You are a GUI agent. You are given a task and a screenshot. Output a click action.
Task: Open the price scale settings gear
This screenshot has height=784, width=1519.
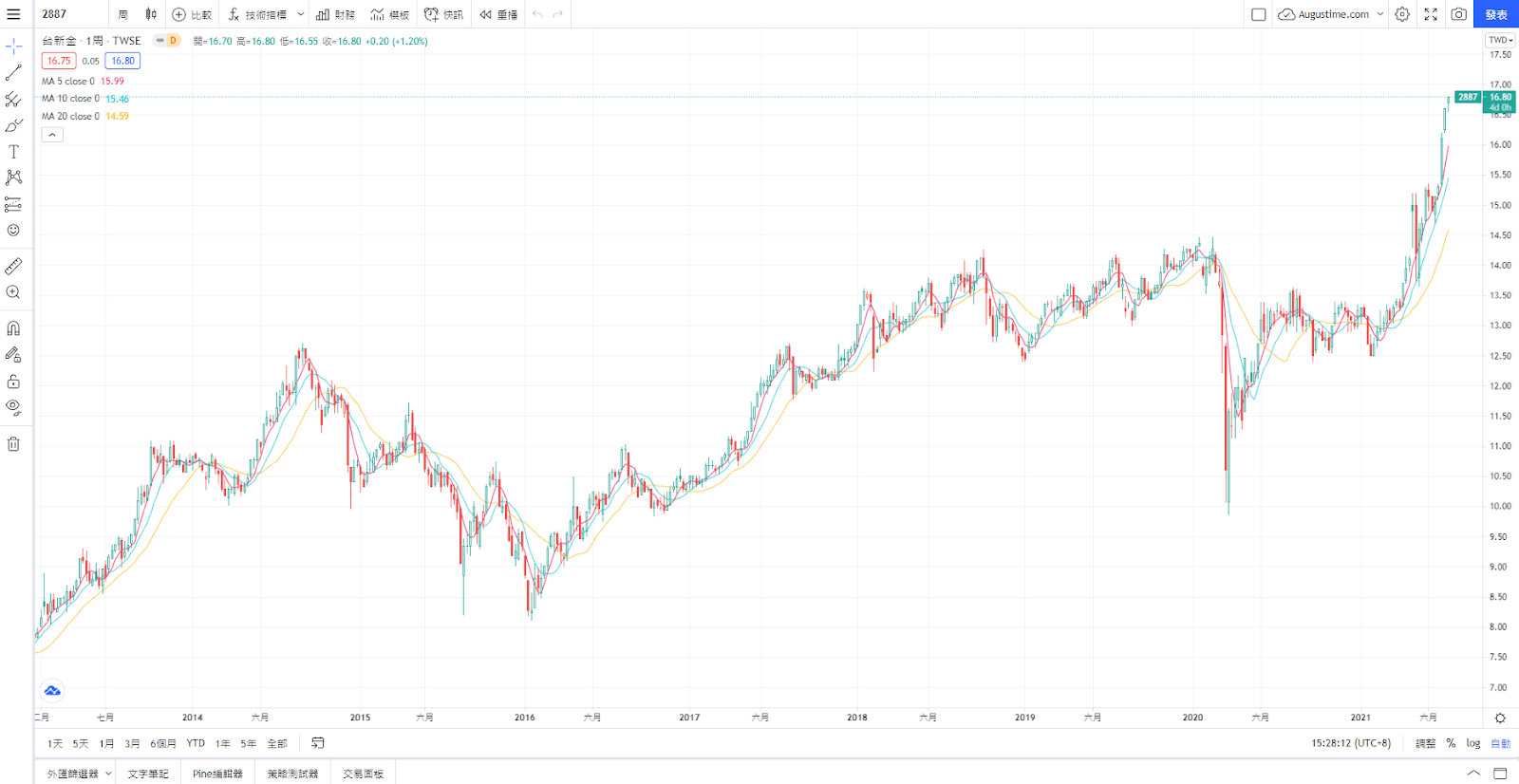(1500, 718)
